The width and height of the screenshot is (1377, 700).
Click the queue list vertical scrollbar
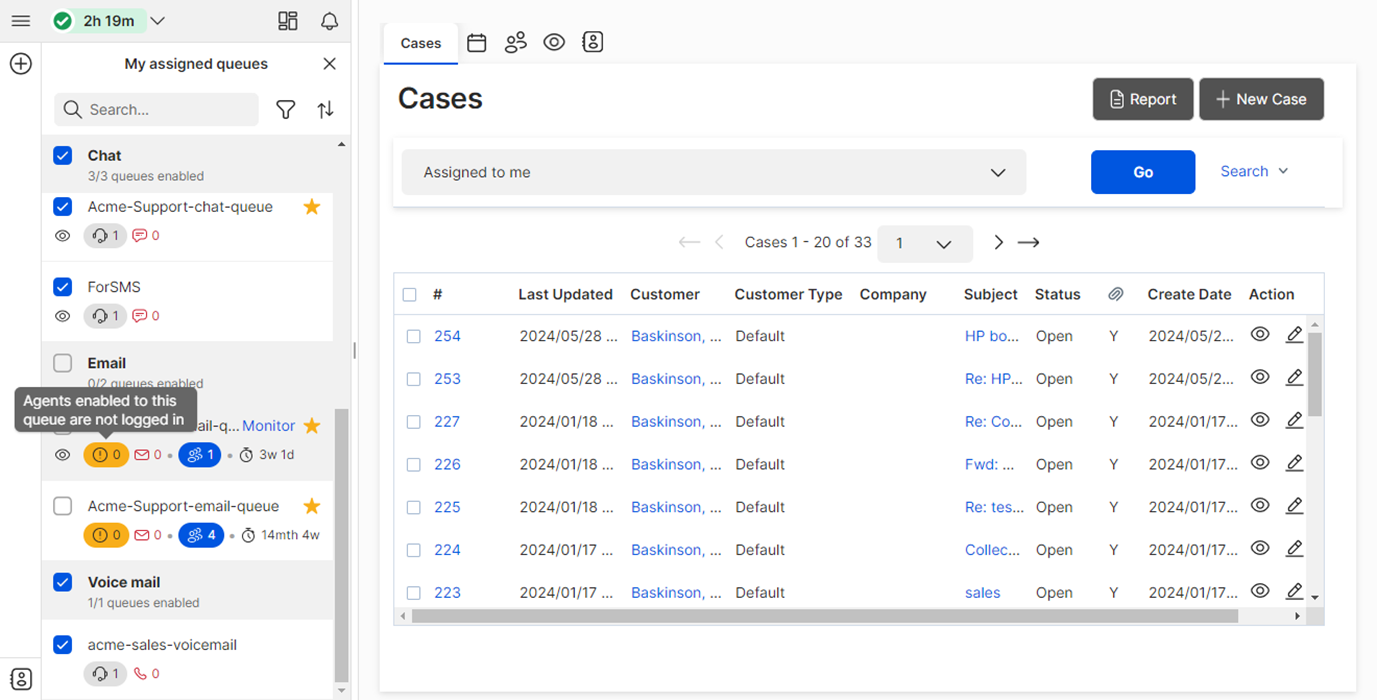(x=341, y=545)
